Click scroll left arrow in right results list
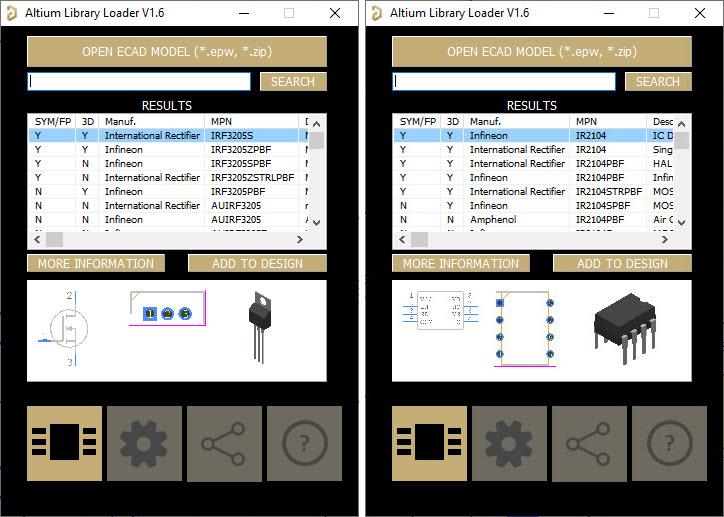Viewport: 724px width, 517px height. pyautogui.click(x=402, y=239)
